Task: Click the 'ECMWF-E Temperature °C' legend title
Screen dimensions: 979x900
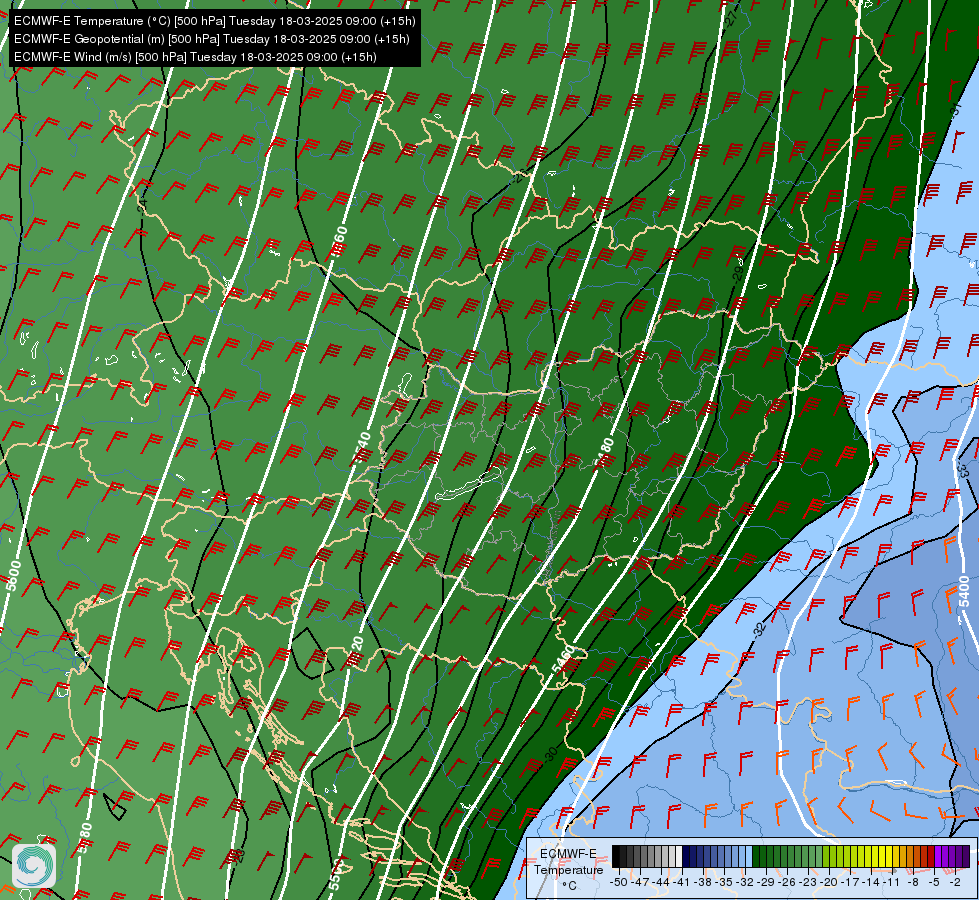Action: point(568,869)
